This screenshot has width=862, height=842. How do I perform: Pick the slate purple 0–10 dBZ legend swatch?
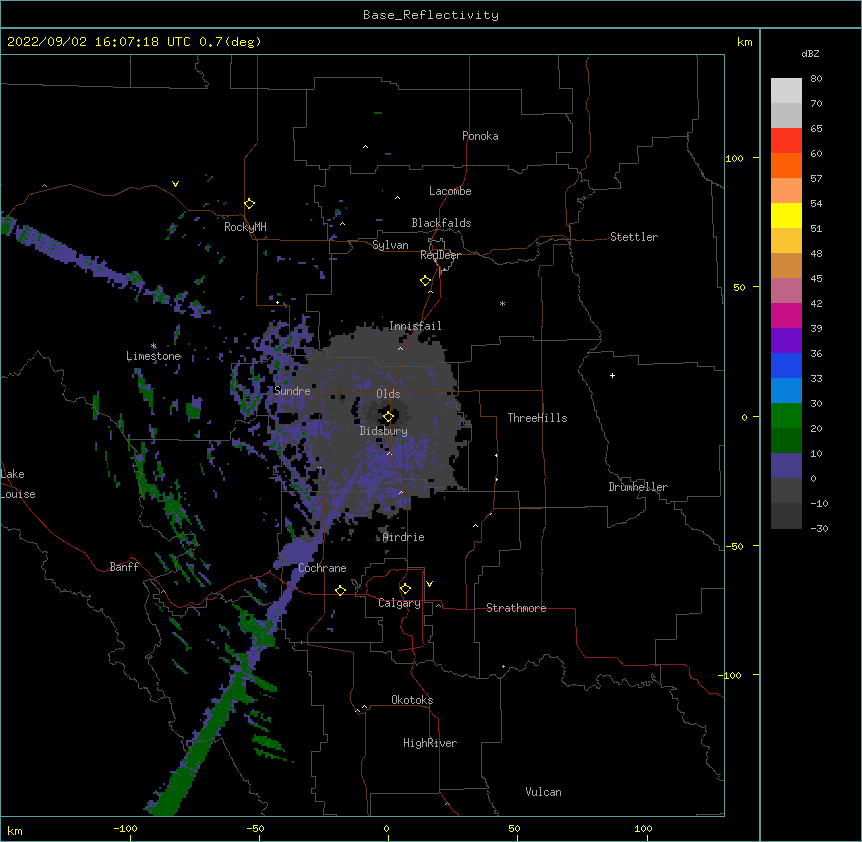(x=786, y=466)
